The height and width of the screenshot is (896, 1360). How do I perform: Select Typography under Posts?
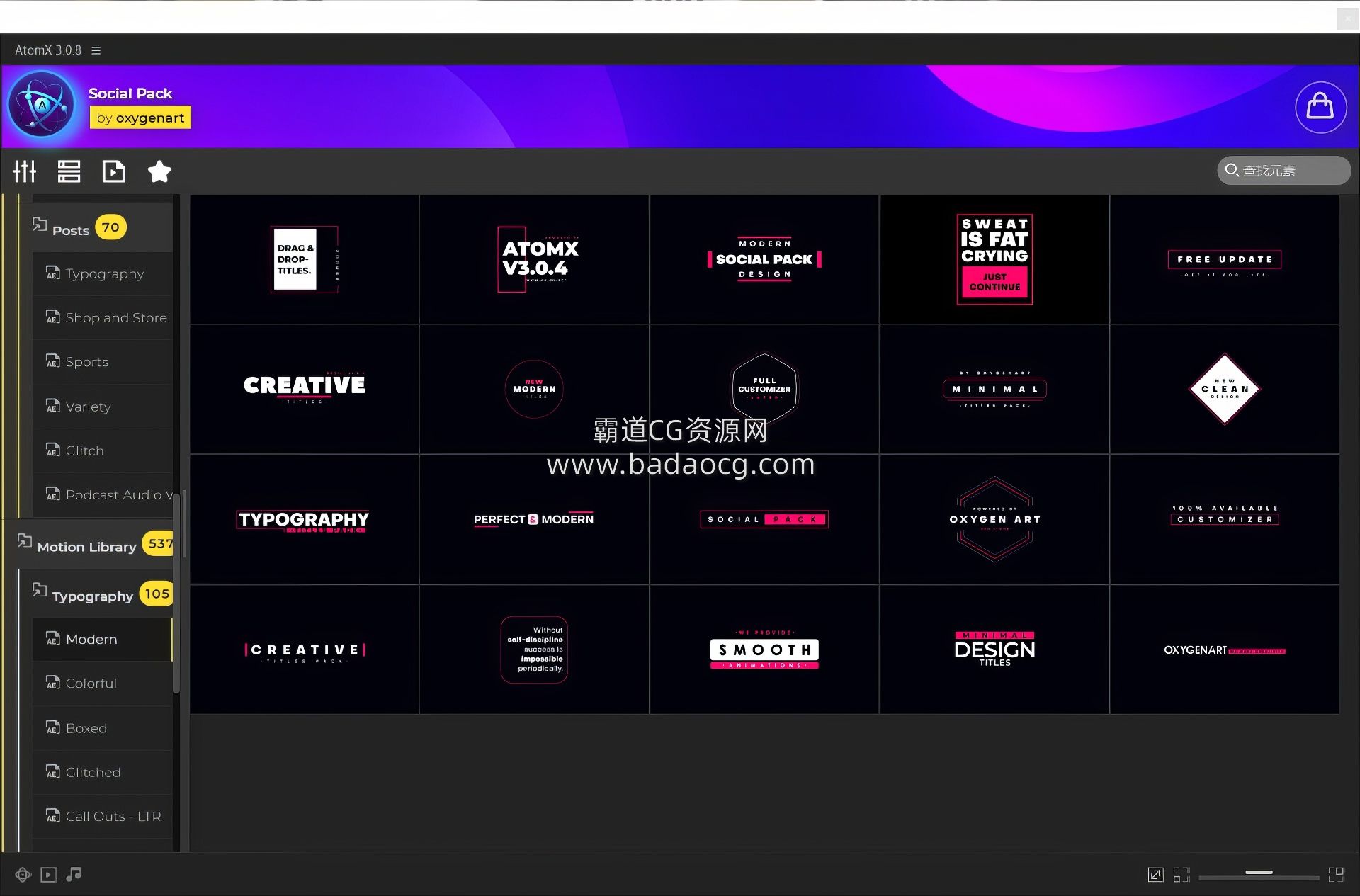point(103,273)
